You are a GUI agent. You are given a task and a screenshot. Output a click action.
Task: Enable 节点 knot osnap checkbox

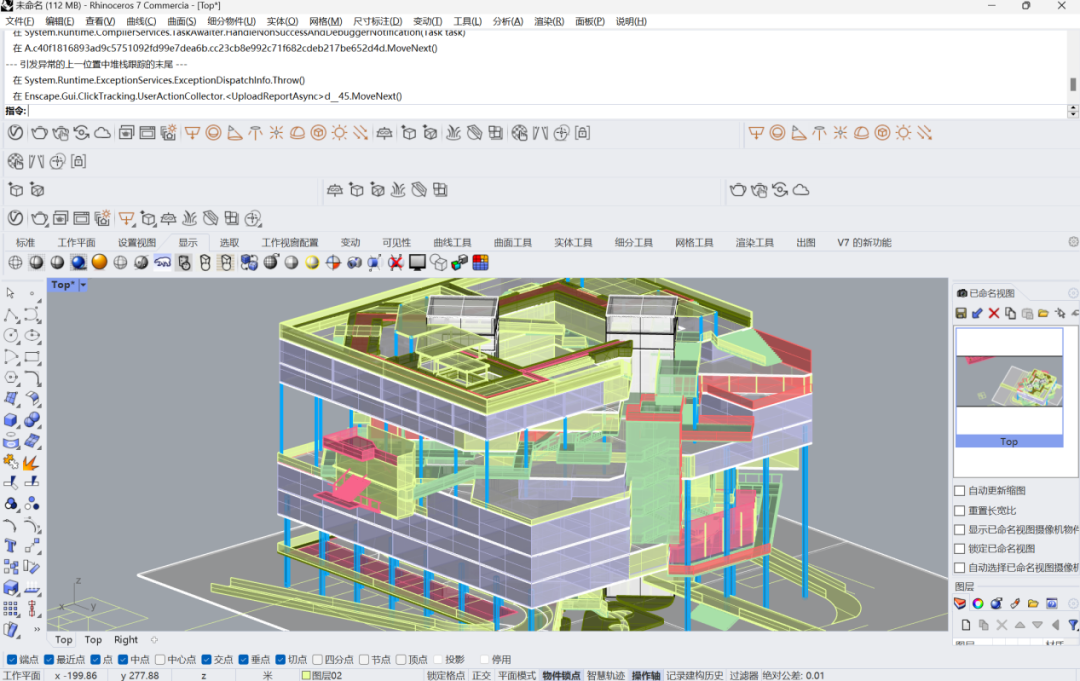[x=364, y=660]
